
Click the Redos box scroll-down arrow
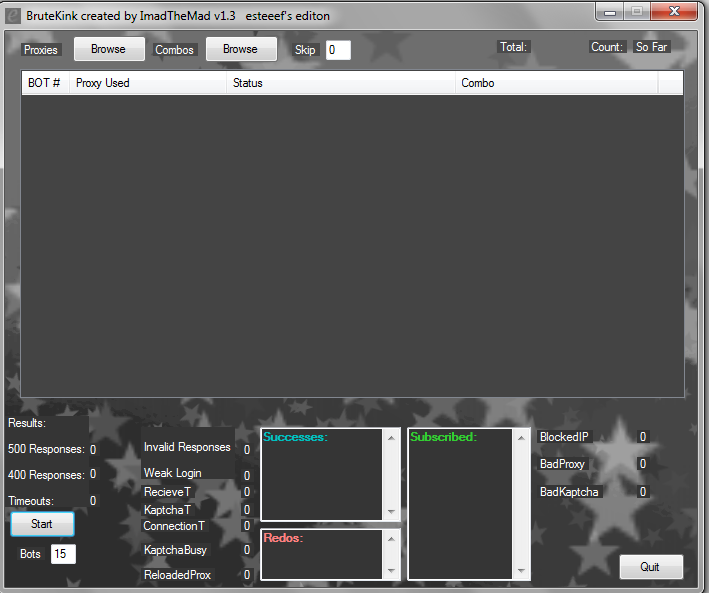click(392, 570)
